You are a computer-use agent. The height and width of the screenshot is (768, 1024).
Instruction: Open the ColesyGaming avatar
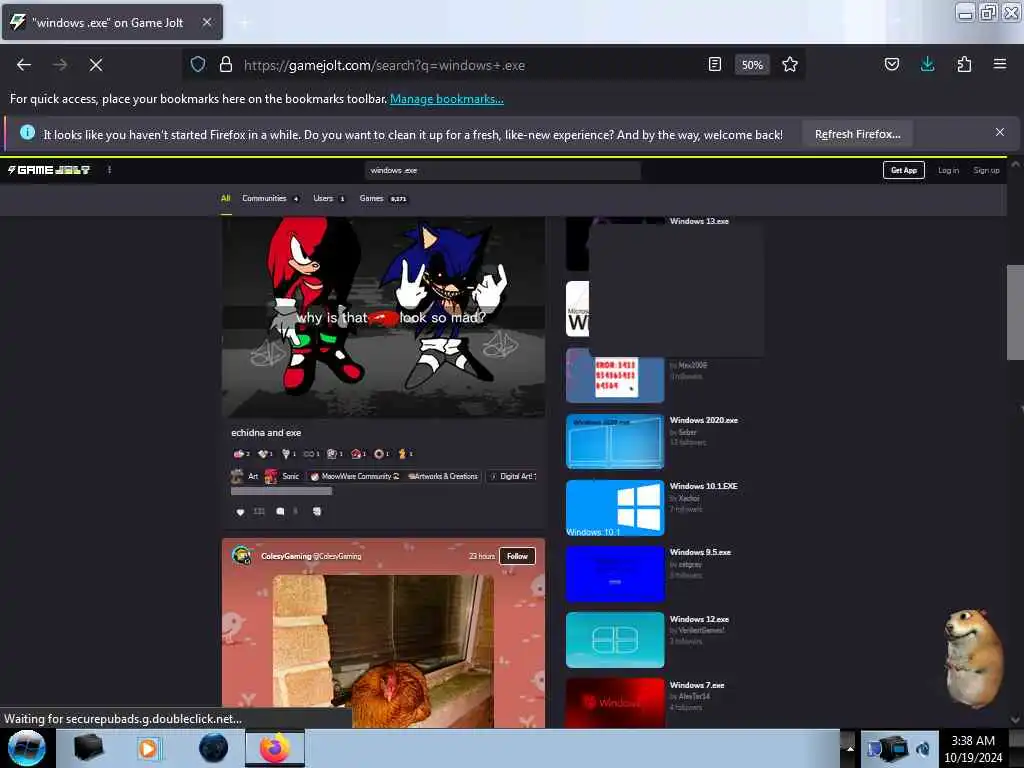[243, 556]
